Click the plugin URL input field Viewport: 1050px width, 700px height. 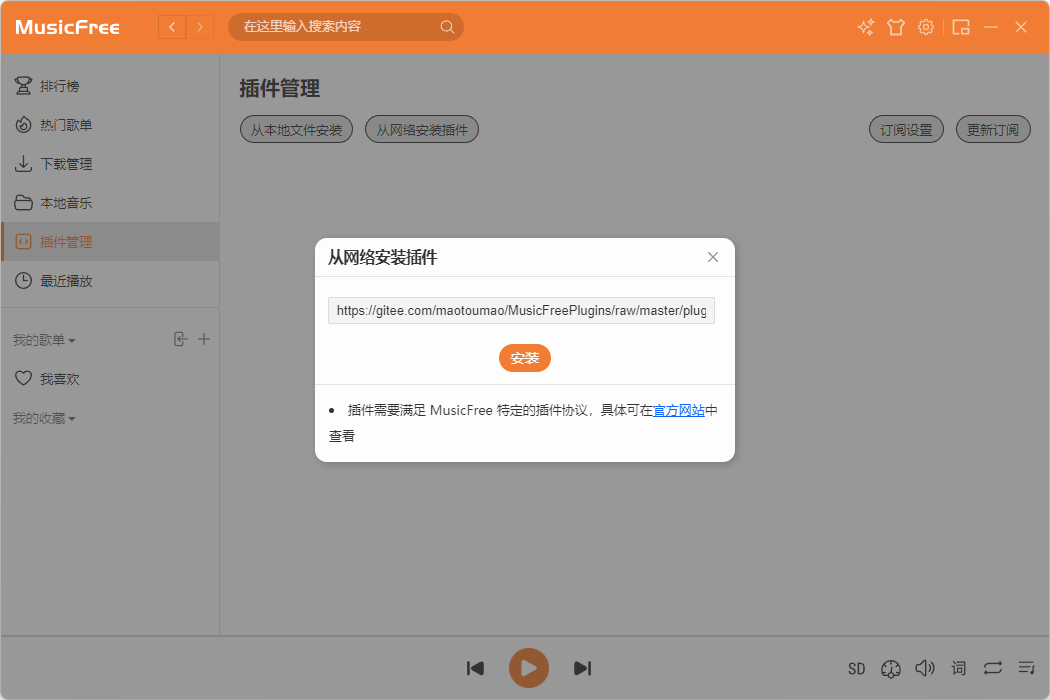coord(520,310)
